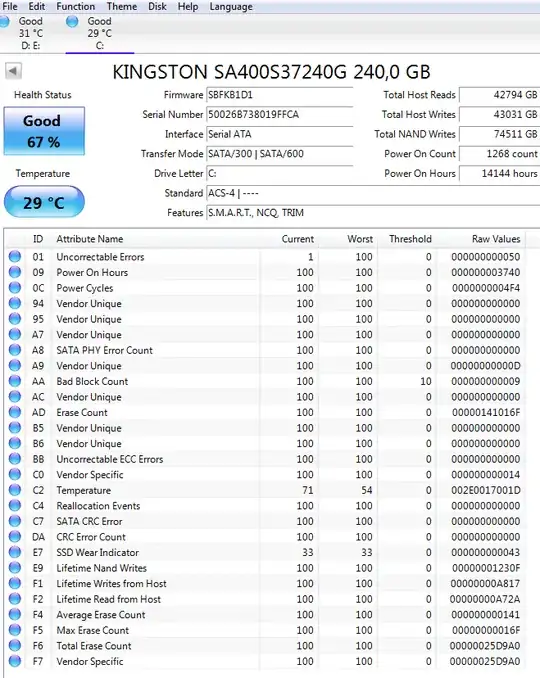The image size is (540, 678).
Task: Open the Theme menu
Action: tap(122, 6)
